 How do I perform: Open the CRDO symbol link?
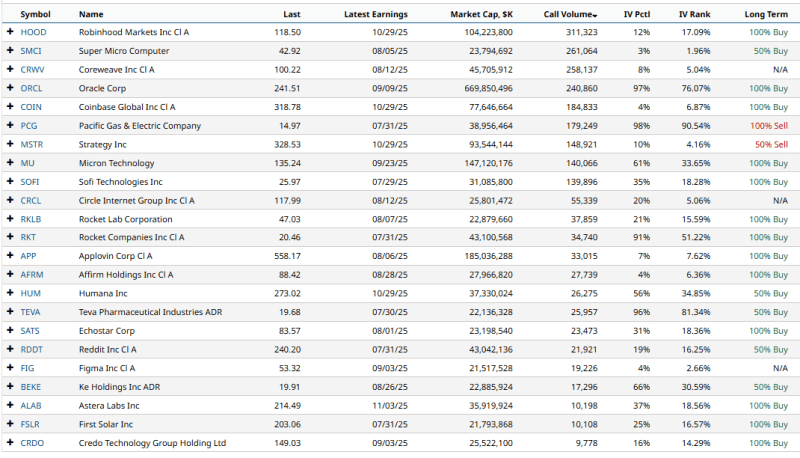32,442
